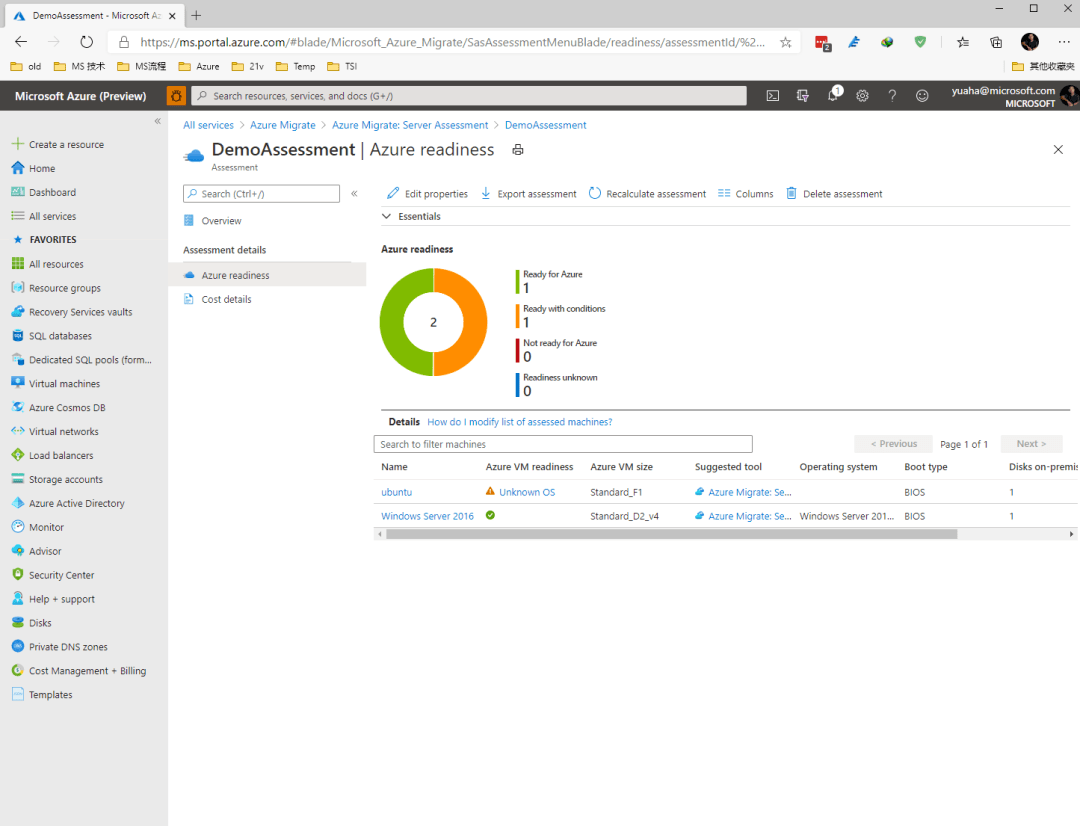Collapse the left portal sidebar
Viewport: 1080px width, 826px height.
[x=158, y=121]
